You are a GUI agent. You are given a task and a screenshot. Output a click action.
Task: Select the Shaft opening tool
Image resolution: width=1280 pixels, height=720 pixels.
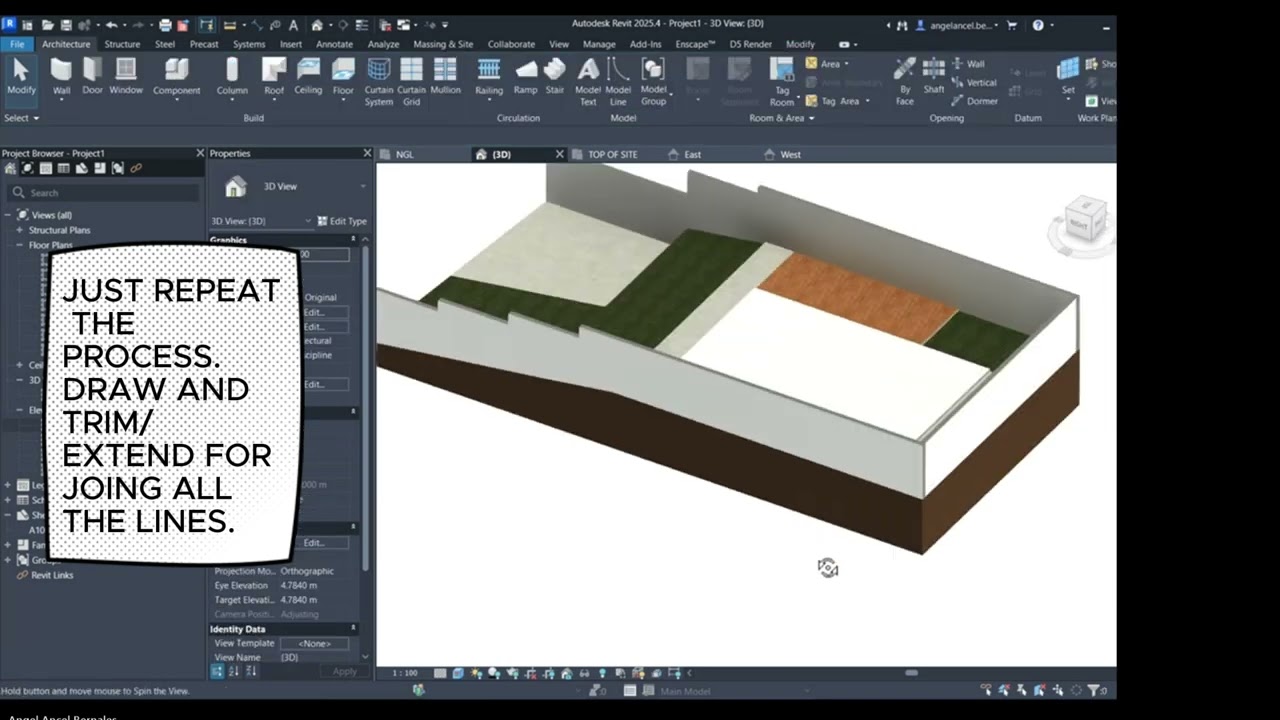tap(934, 76)
